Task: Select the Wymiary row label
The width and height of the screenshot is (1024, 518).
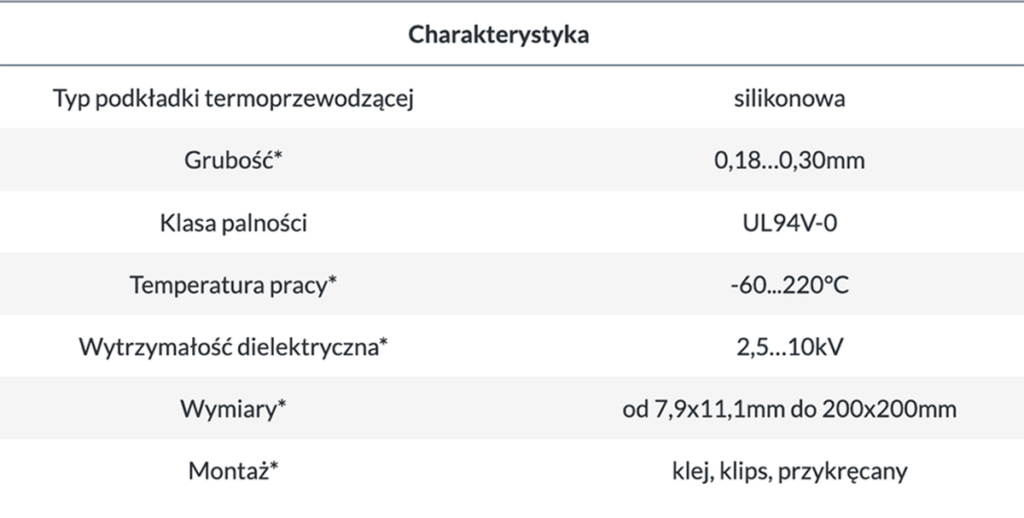Action: [229, 408]
